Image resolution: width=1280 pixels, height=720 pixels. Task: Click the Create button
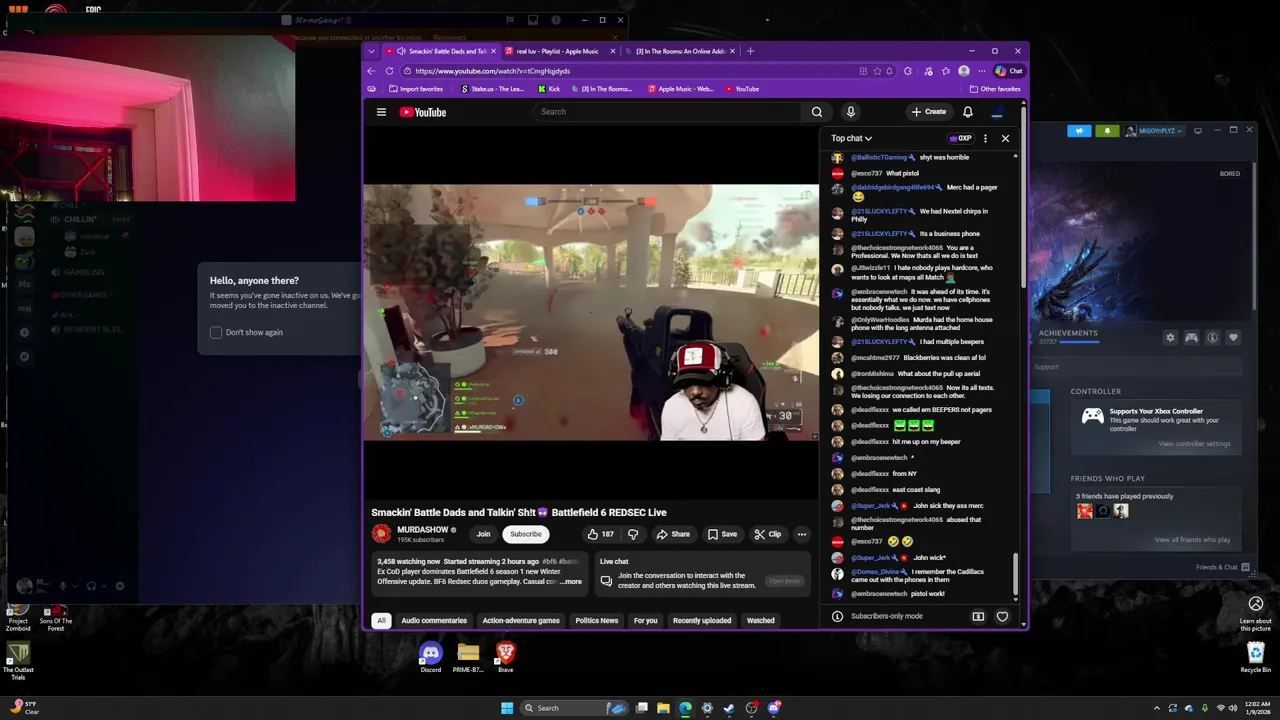[929, 112]
